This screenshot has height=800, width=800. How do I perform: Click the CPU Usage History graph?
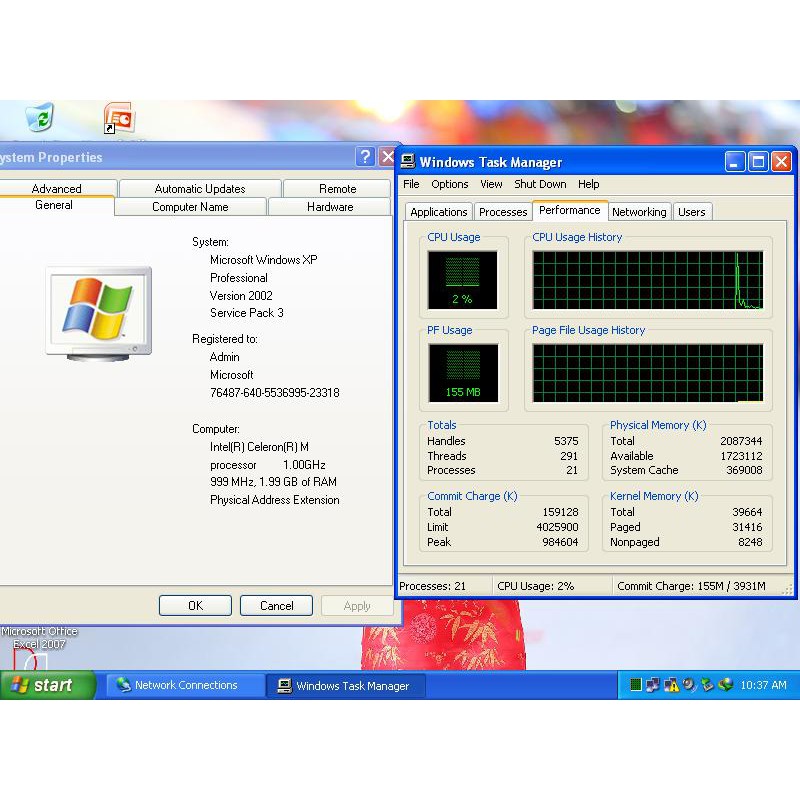click(647, 280)
